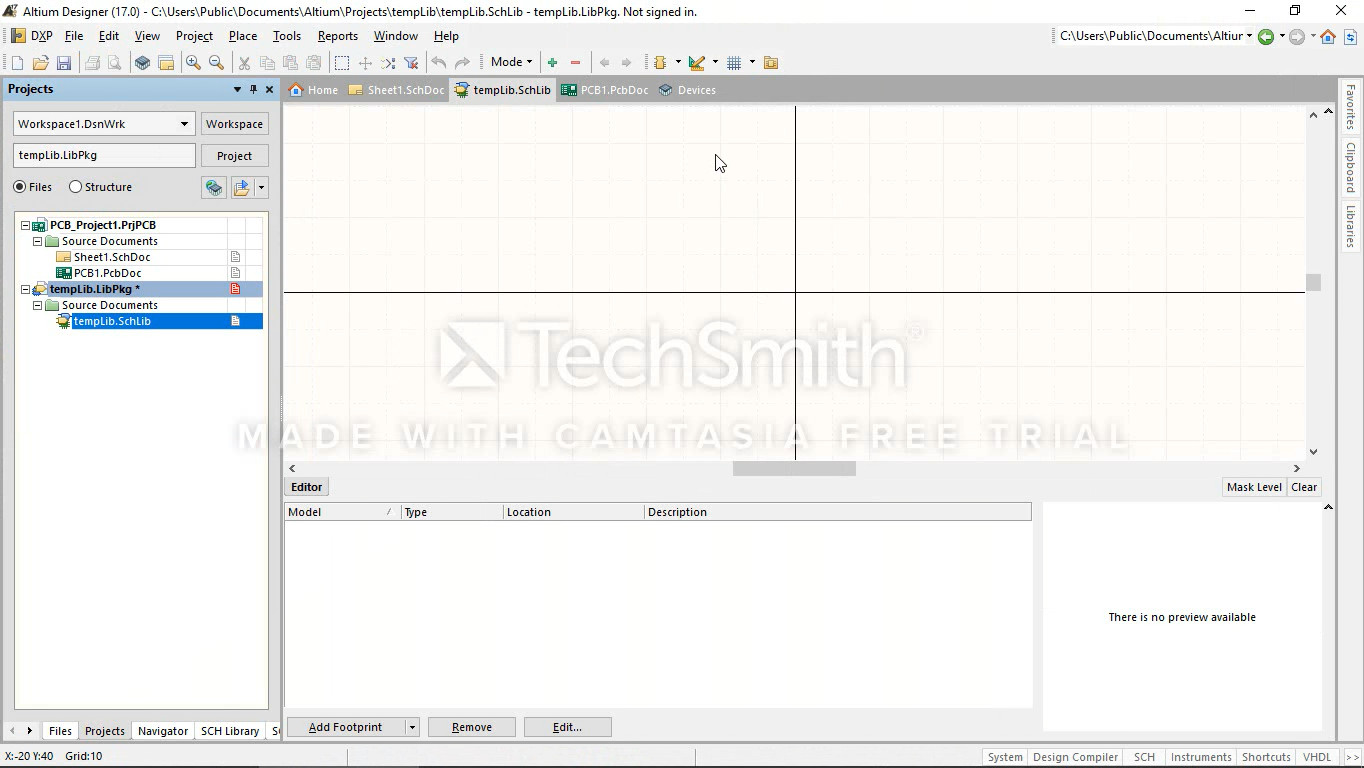
Task: Collapse the PCB_Project1.PrjPCB tree node
Action: click(x=26, y=225)
